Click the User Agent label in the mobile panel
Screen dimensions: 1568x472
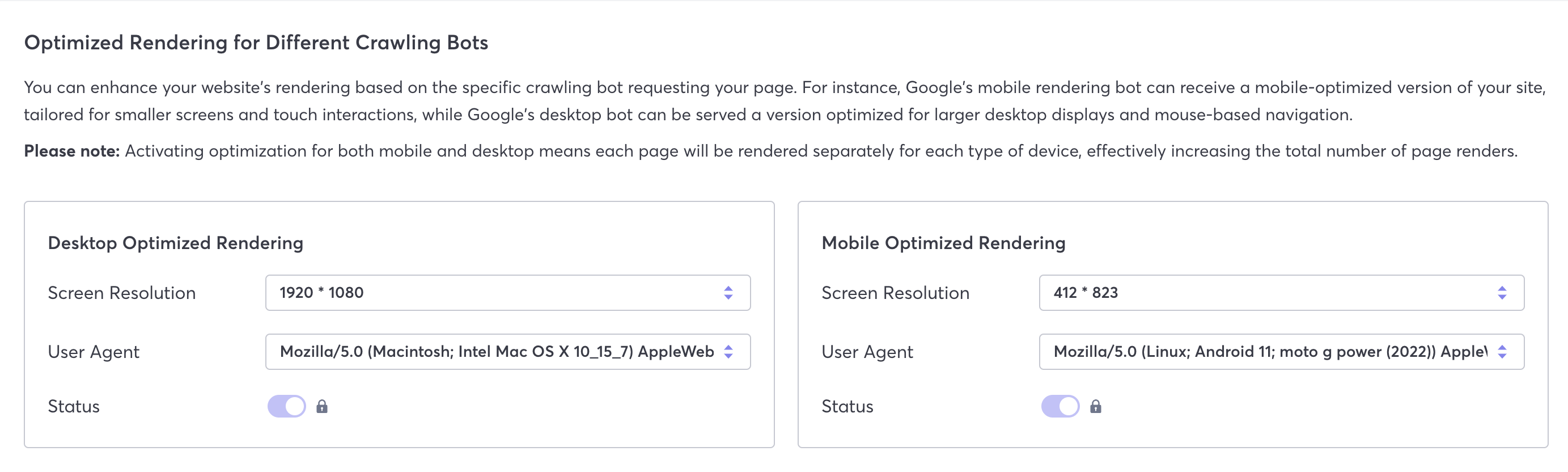tap(867, 352)
